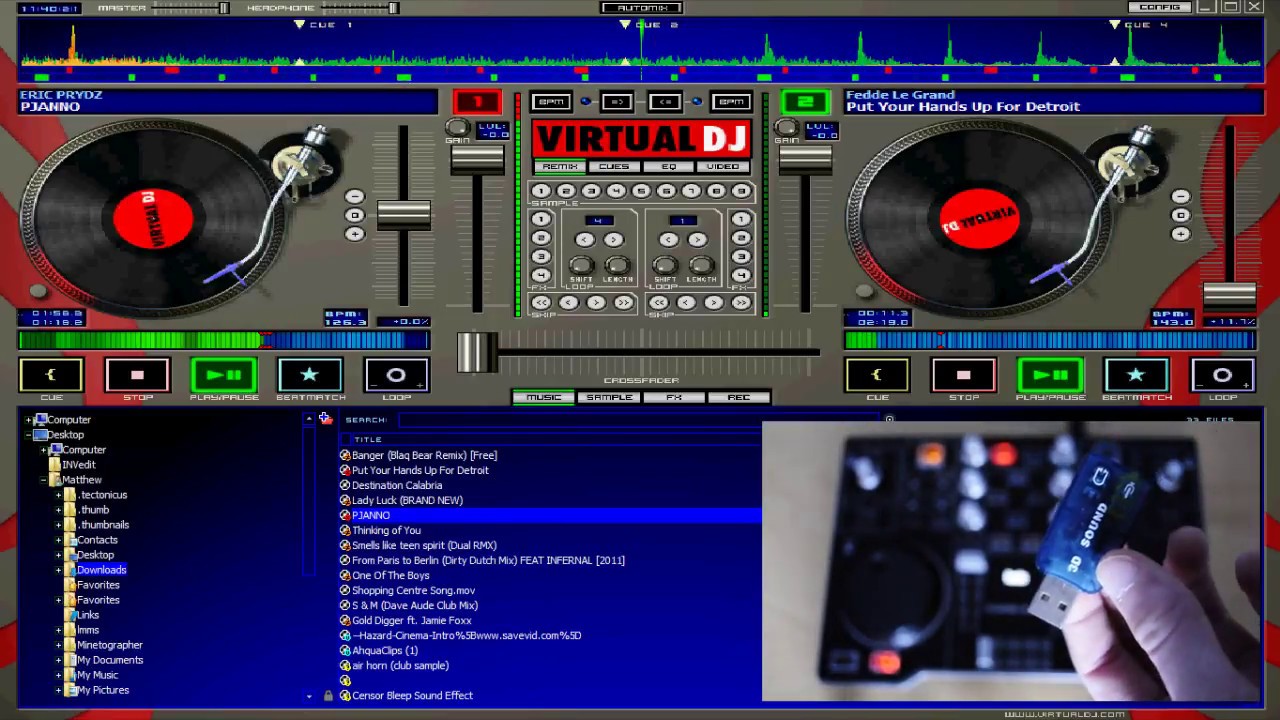This screenshot has height=720, width=1280.
Task: Click the left BPM sync button
Action: click(551, 101)
